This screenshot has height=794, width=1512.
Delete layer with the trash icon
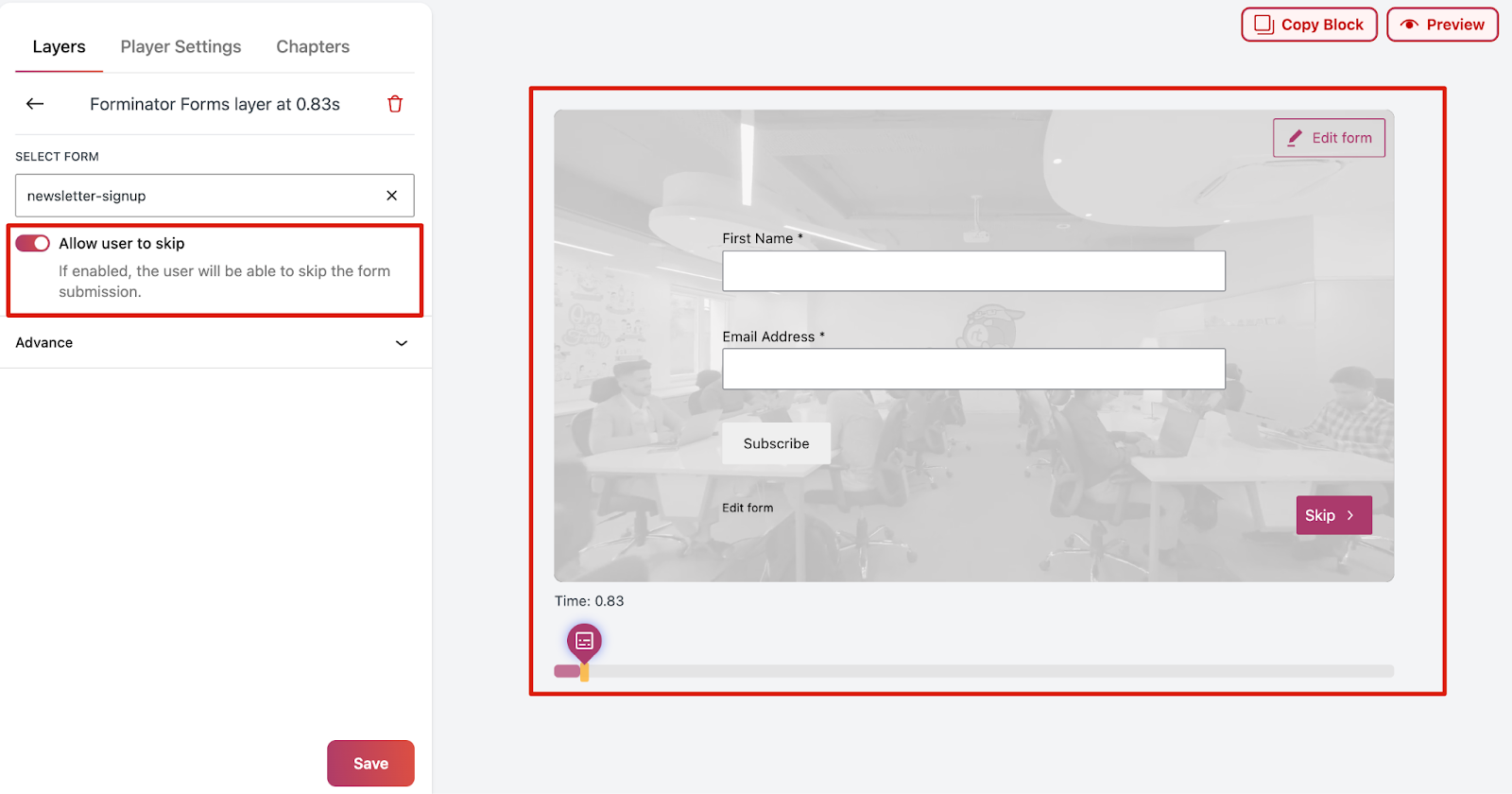395,104
